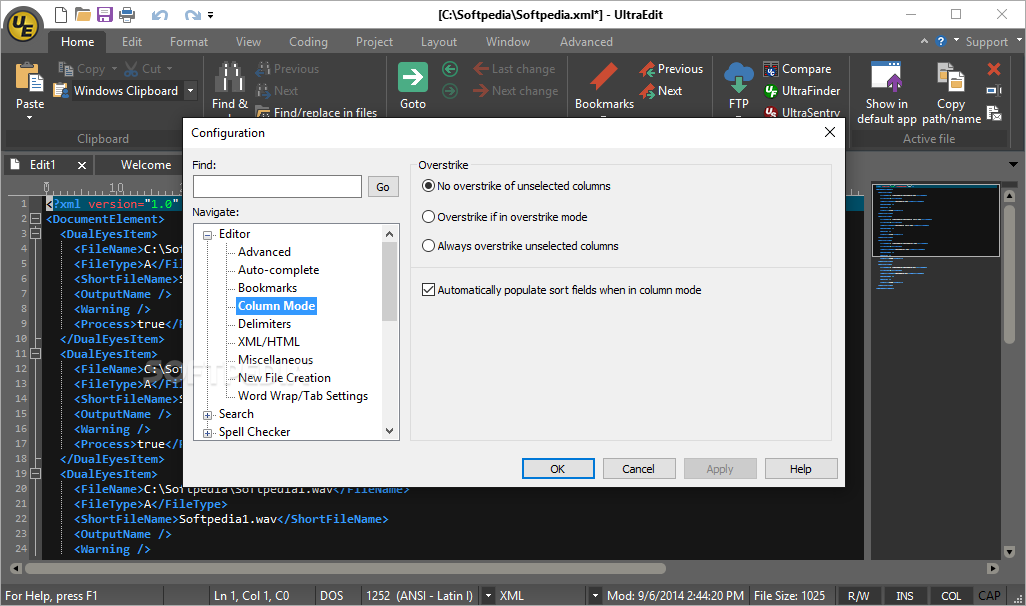
Task: Launch the Compare tool
Action: click(x=798, y=69)
